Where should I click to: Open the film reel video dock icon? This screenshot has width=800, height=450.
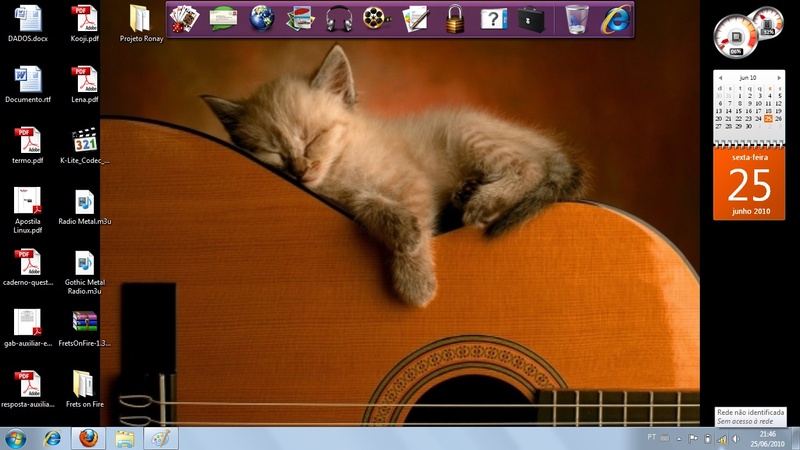pos(377,19)
